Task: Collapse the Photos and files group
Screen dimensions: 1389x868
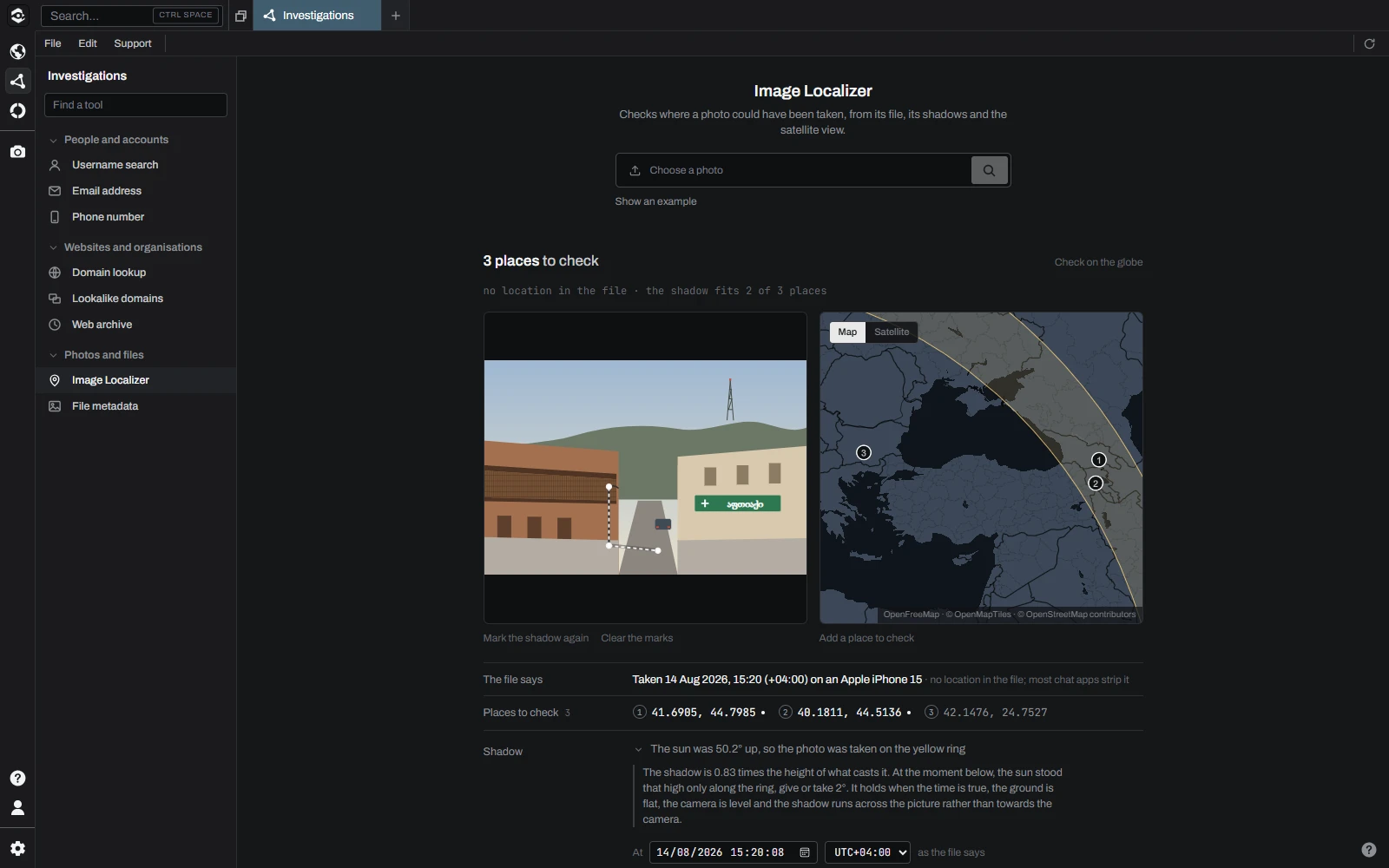Action: click(x=53, y=355)
